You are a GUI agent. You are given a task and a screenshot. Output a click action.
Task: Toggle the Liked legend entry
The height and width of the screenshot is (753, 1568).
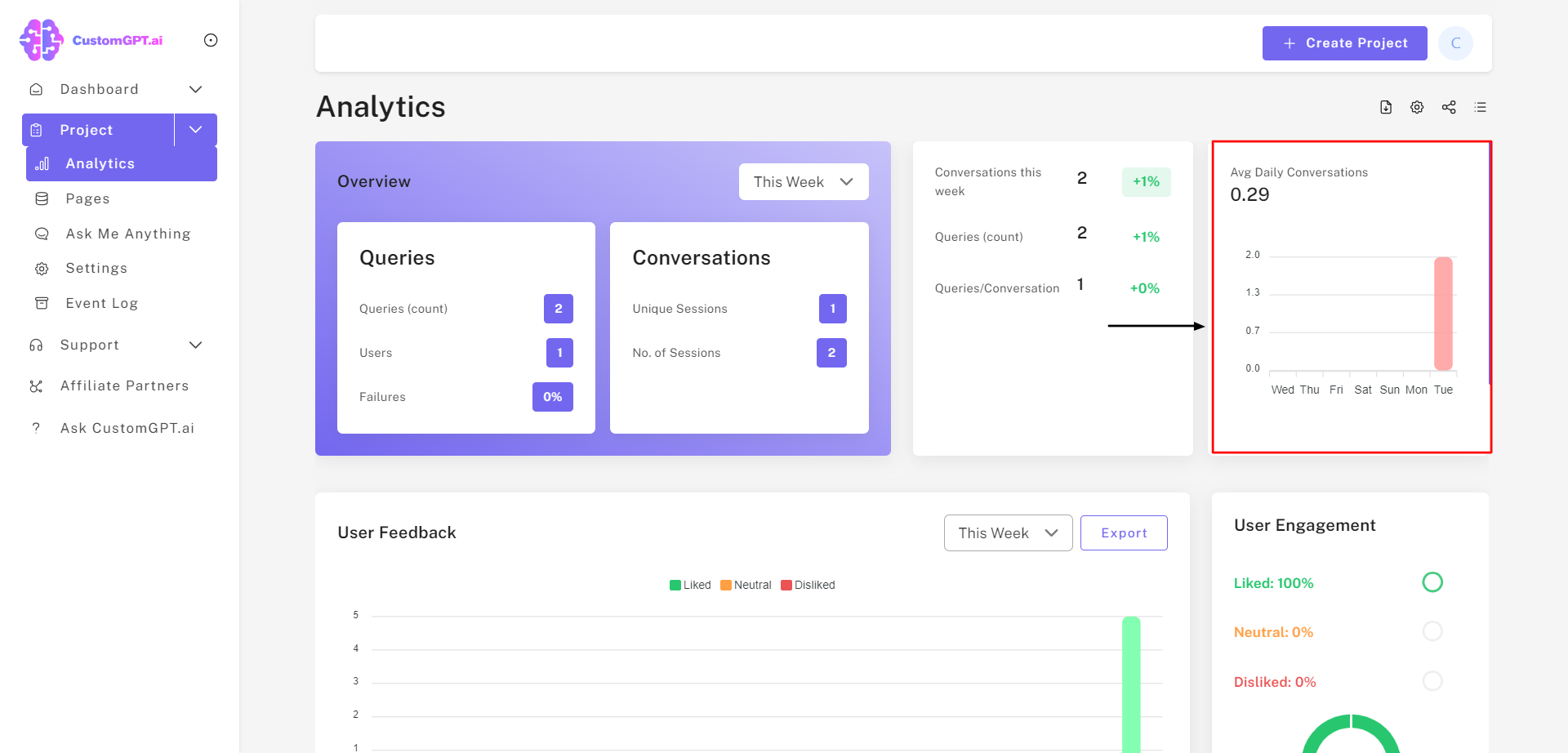click(690, 585)
